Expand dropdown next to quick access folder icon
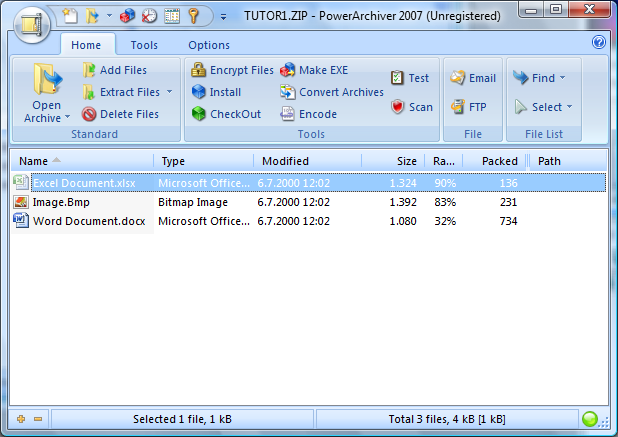Screen dimensions: 618x437 click(109, 16)
